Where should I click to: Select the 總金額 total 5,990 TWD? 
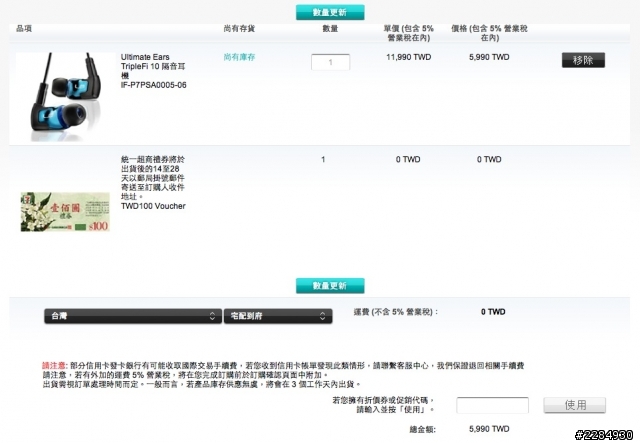pos(489,429)
